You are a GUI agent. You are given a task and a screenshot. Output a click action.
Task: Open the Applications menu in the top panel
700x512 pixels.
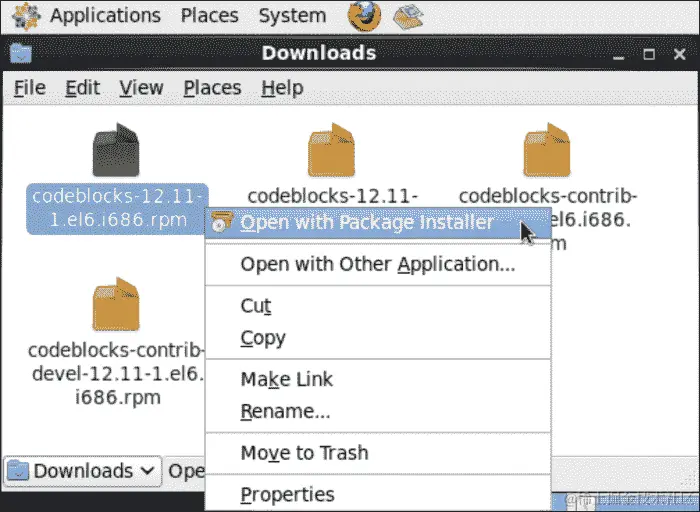click(x=105, y=16)
